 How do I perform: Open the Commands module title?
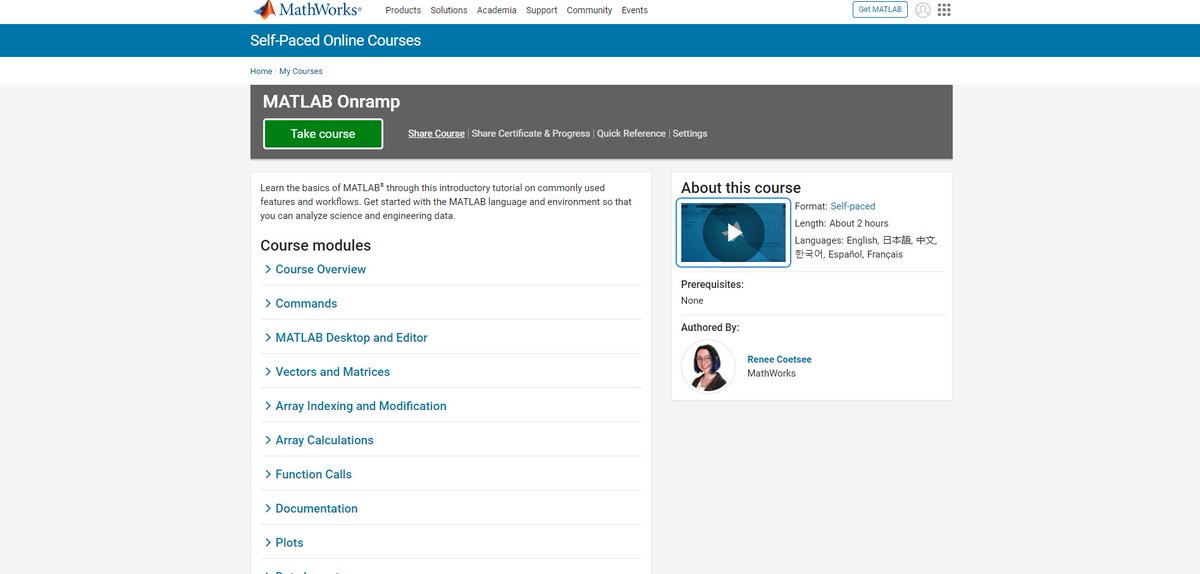coord(306,303)
